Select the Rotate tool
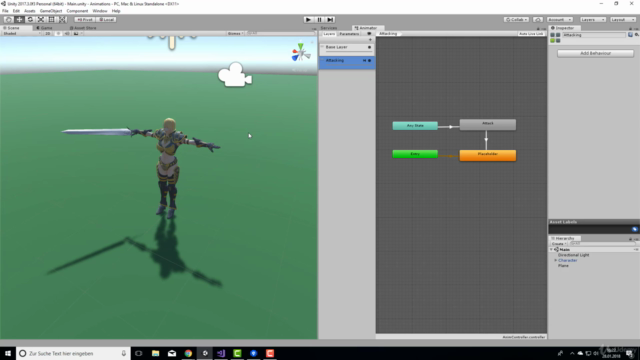Image resolution: width=640 pixels, height=360 pixels. (x=30, y=20)
